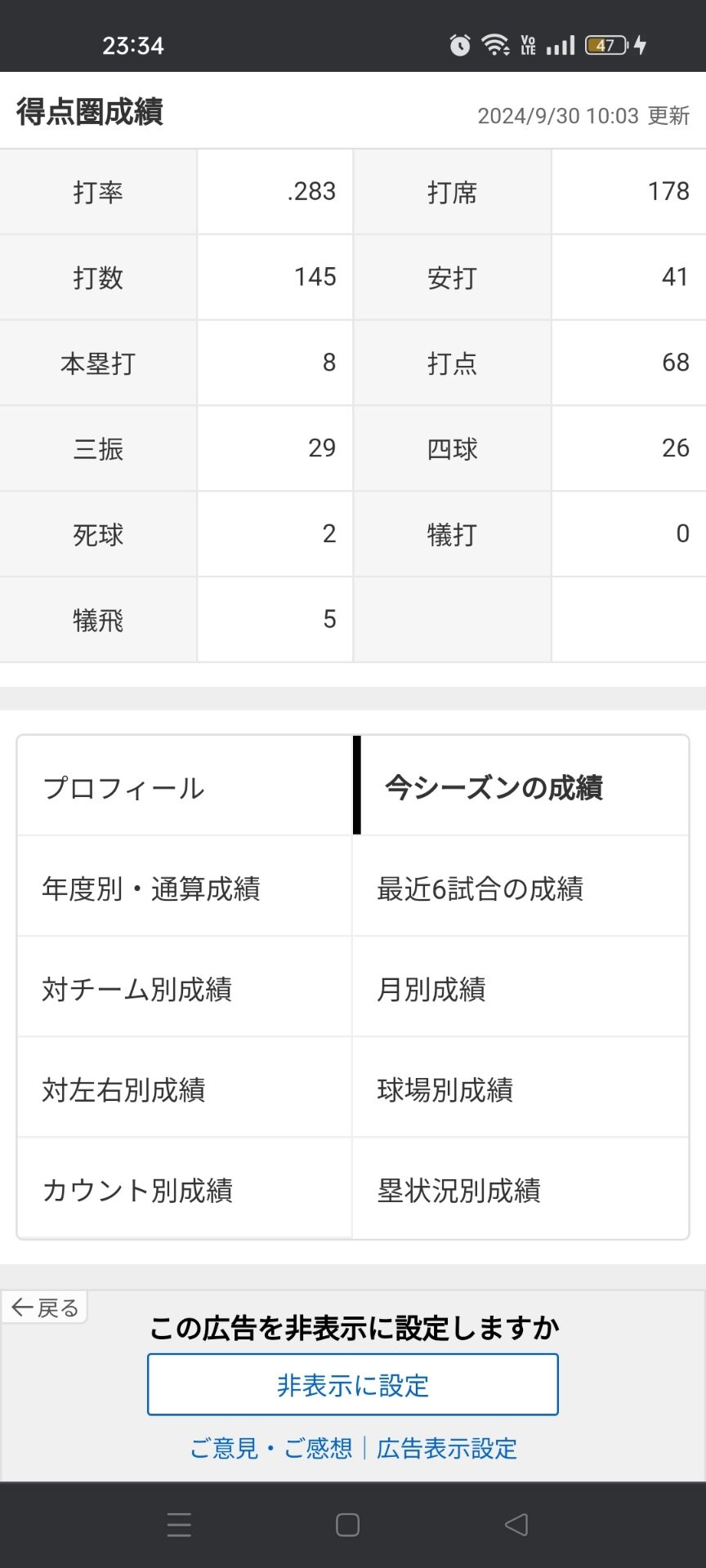Viewport: 706px width, 1568px height.
Task: Open recent apps via three-line icon
Action: point(179,1524)
